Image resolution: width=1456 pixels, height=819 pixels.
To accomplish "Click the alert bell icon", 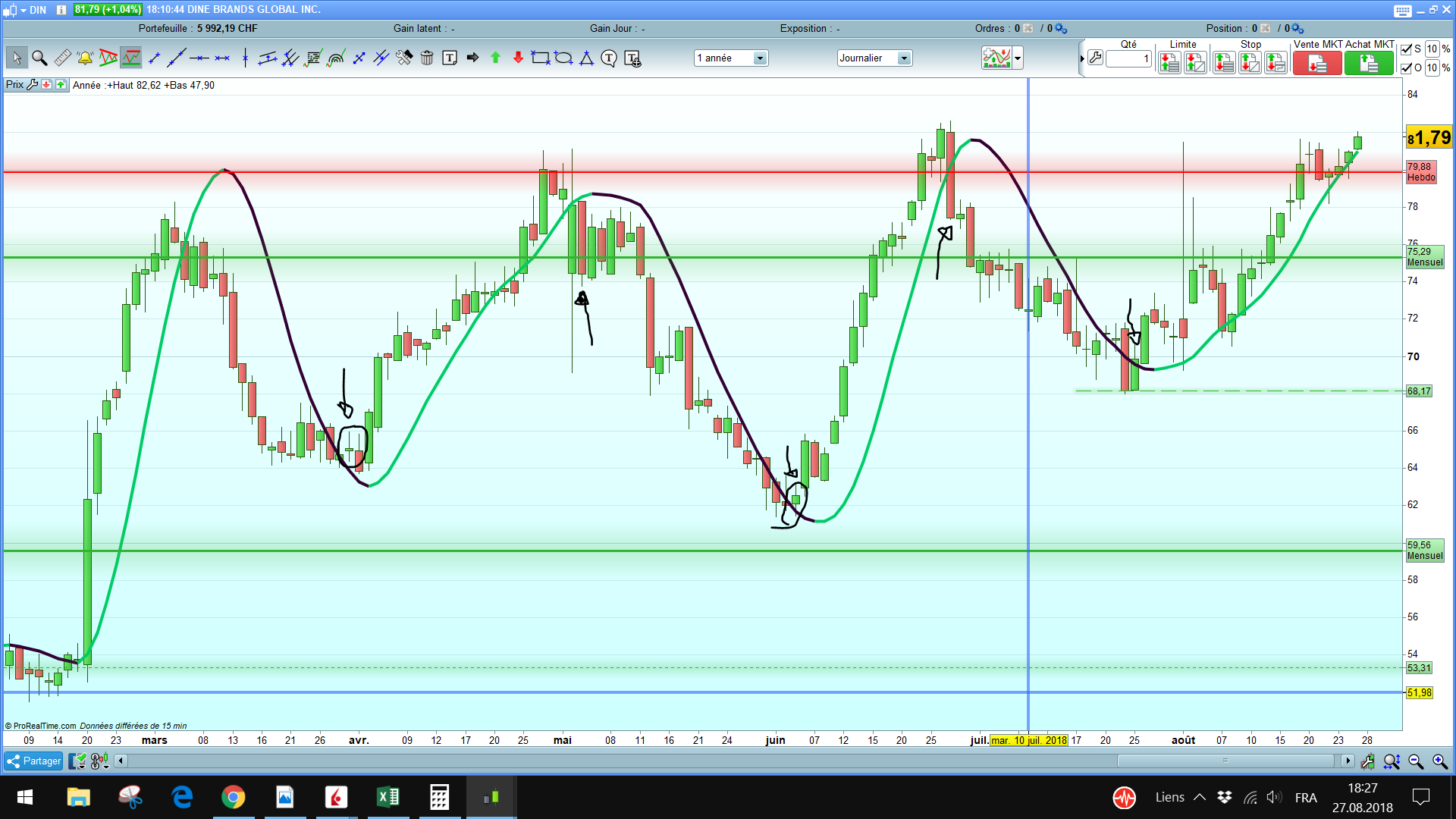I will pos(85,58).
